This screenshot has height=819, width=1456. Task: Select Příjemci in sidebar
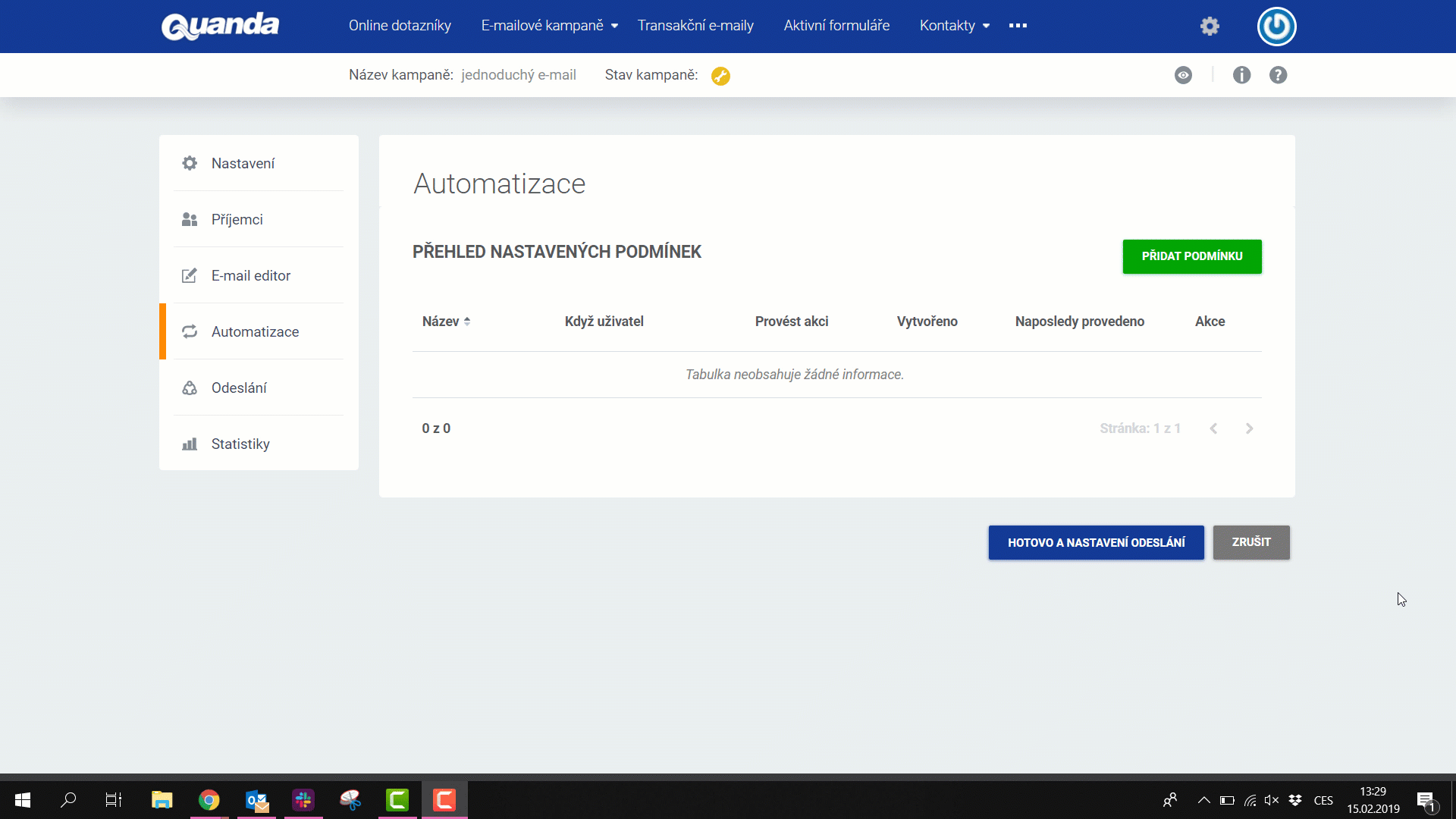coord(259,219)
